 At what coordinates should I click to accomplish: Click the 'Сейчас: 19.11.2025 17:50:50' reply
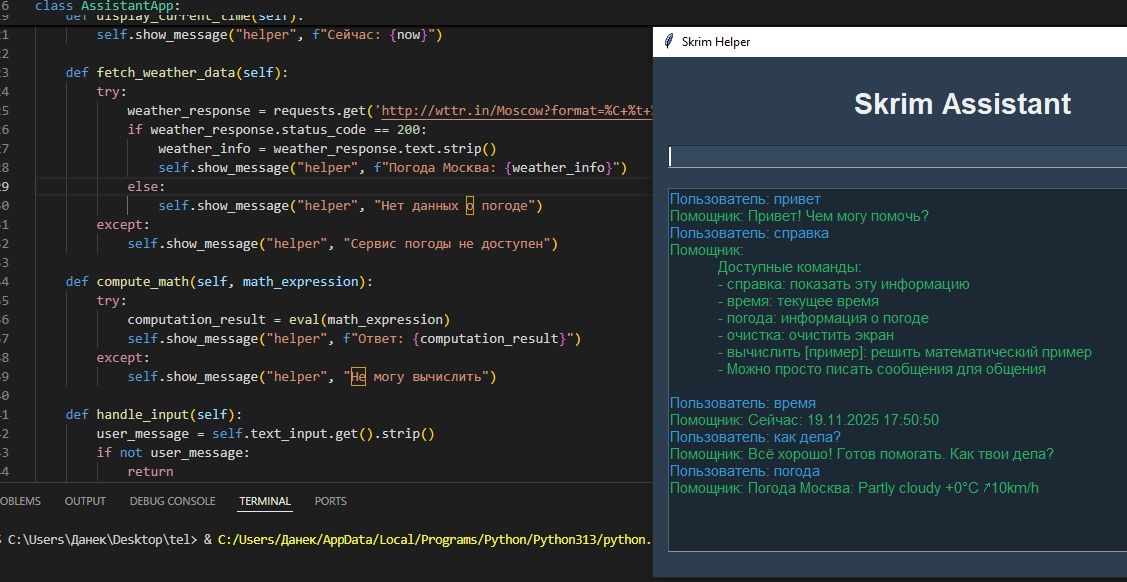pos(843,420)
